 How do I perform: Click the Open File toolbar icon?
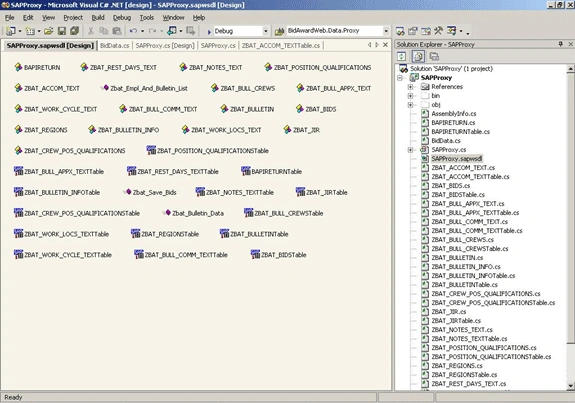[48, 31]
